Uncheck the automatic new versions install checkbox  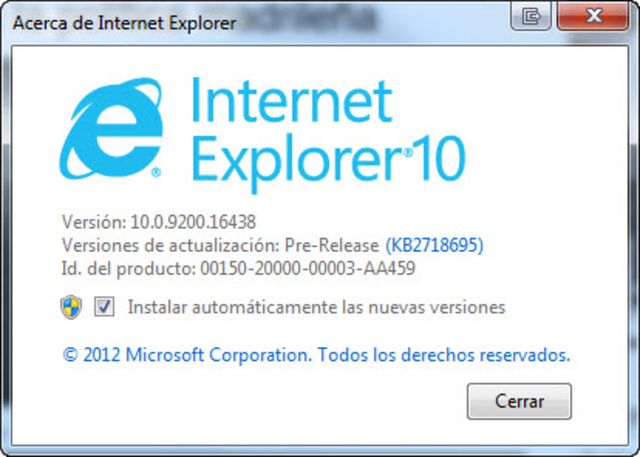coord(104,307)
